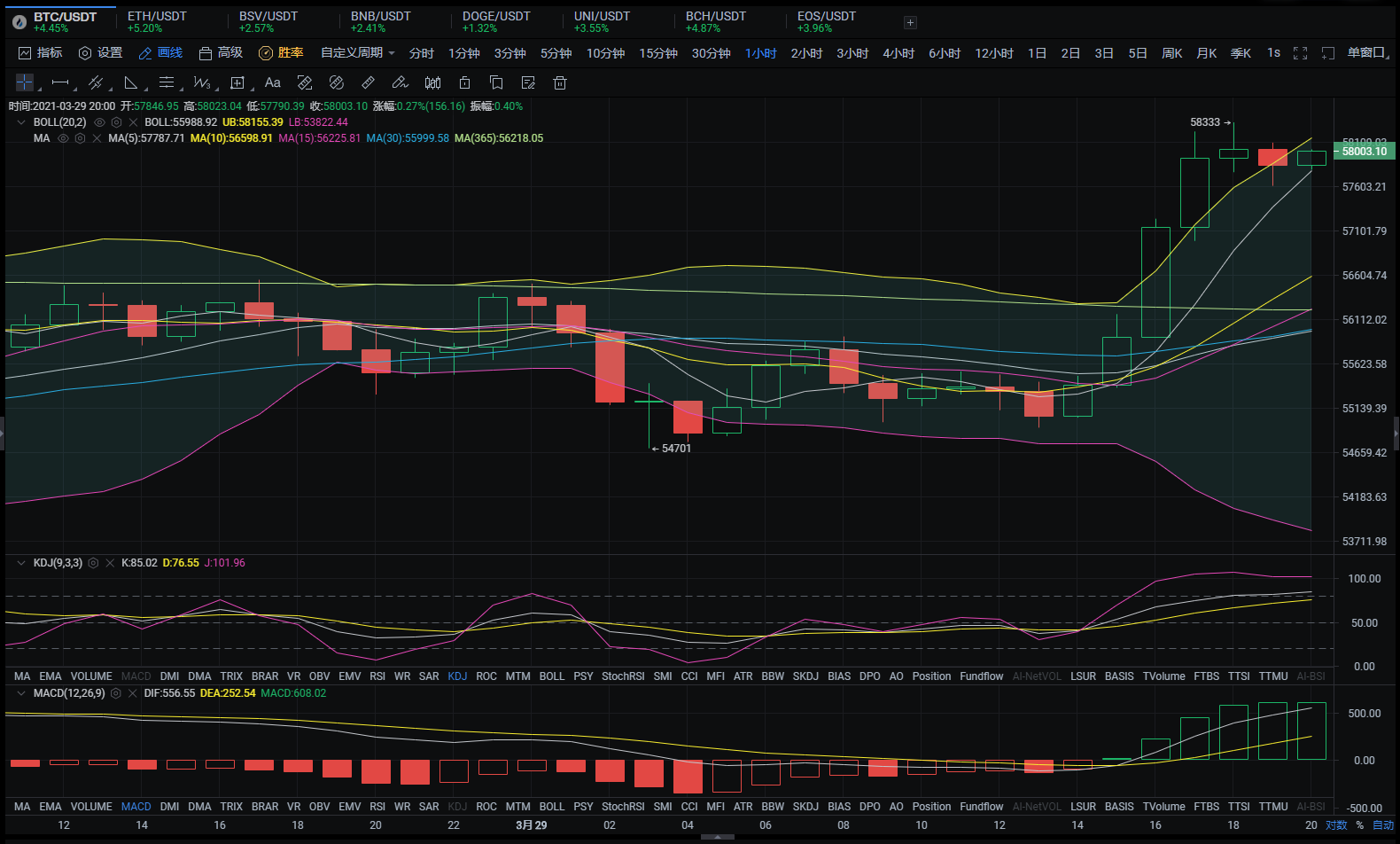Select the 4小时 timeframe
The image size is (1400, 844).
pyautogui.click(x=898, y=53)
